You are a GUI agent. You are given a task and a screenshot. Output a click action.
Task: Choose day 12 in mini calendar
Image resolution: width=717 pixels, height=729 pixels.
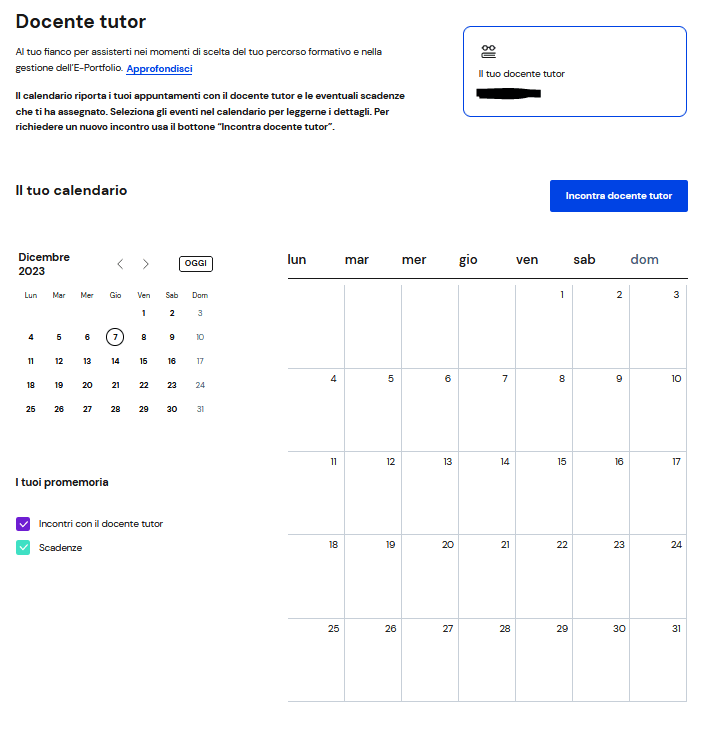click(x=59, y=361)
